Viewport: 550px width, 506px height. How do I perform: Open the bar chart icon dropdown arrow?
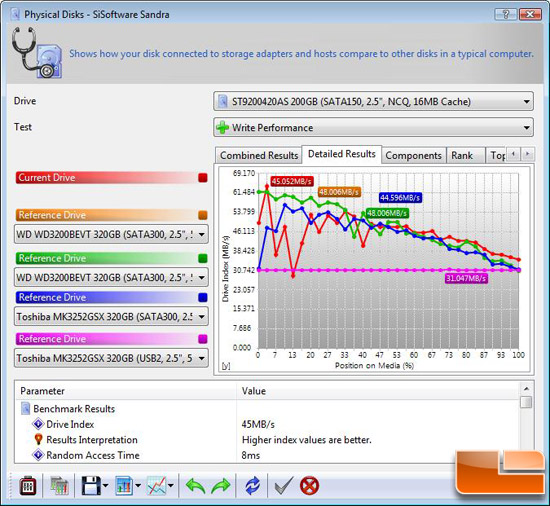[x=138, y=486]
